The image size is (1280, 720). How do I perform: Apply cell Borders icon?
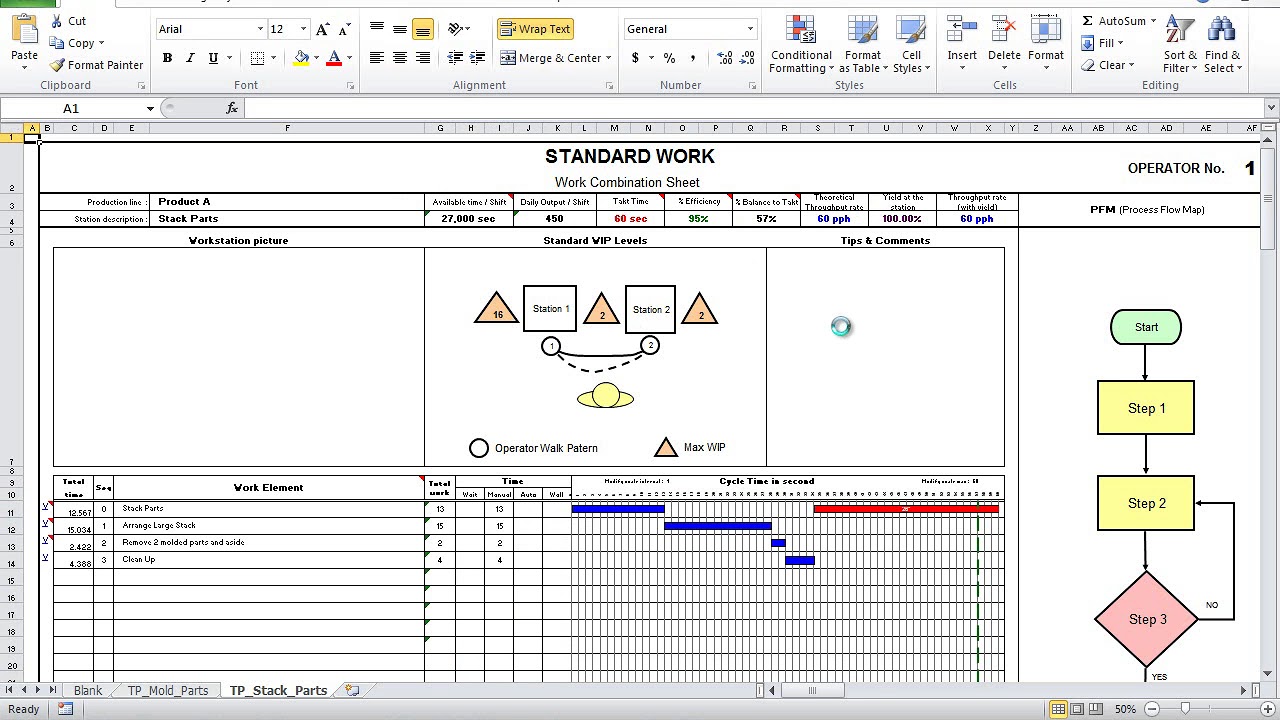click(x=257, y=58)
